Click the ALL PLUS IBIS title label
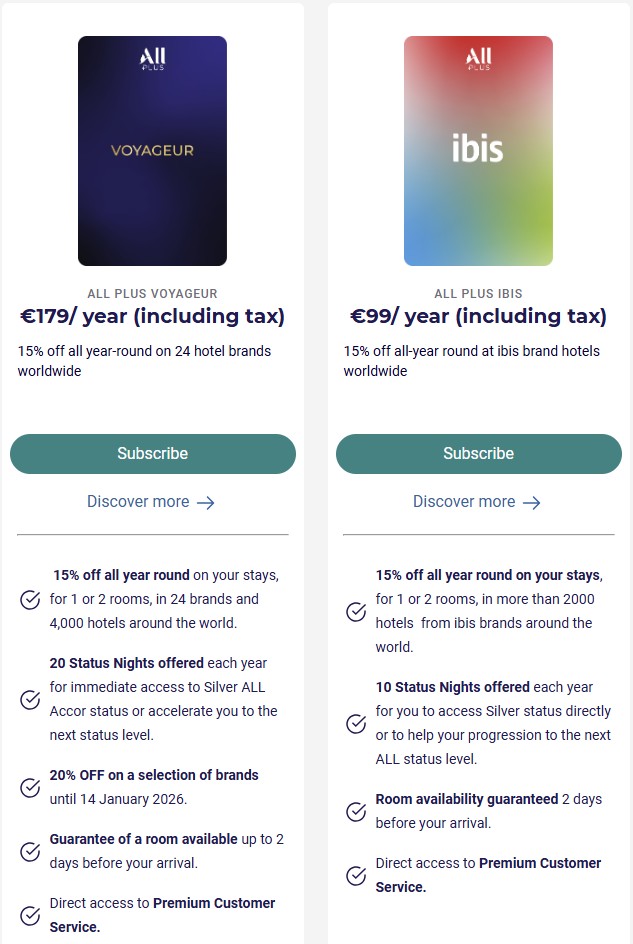The width and height of the screenshot is (633, 944). (478, 294)
